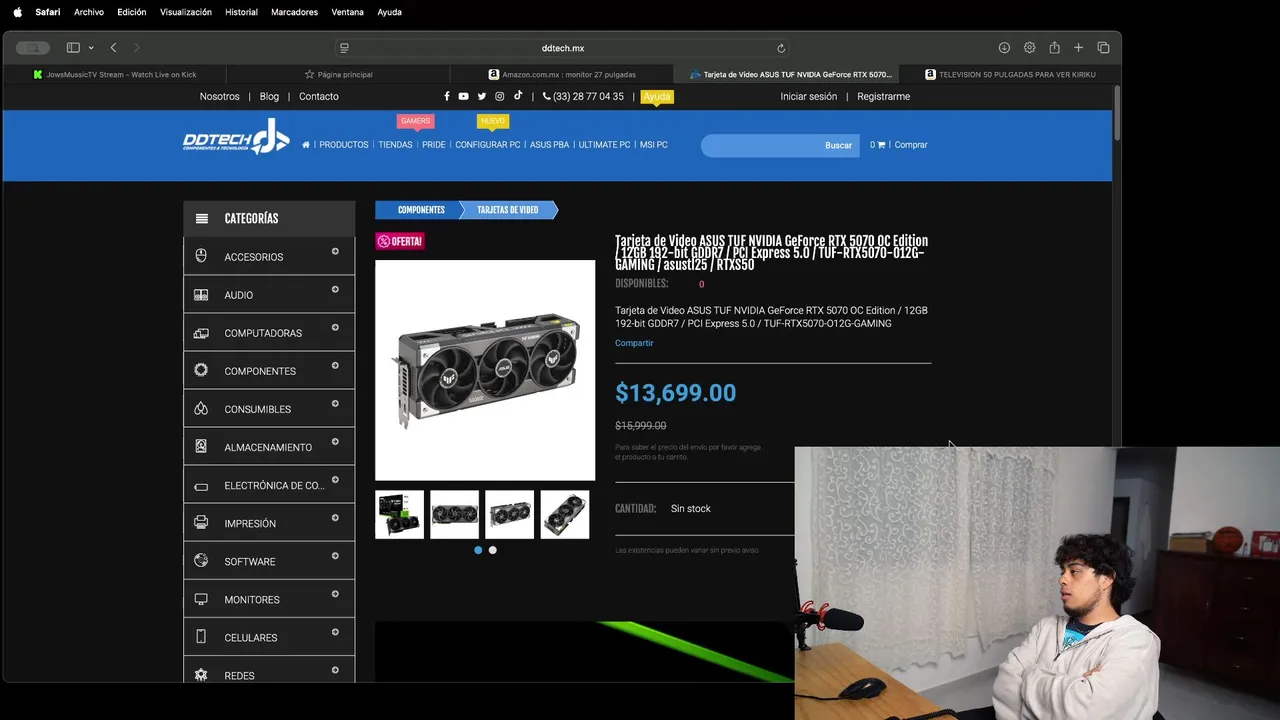This screenshot has height=720, width=1280.
Task: Select the first product thumbnail with box
Action: click(x=399, y=514)
